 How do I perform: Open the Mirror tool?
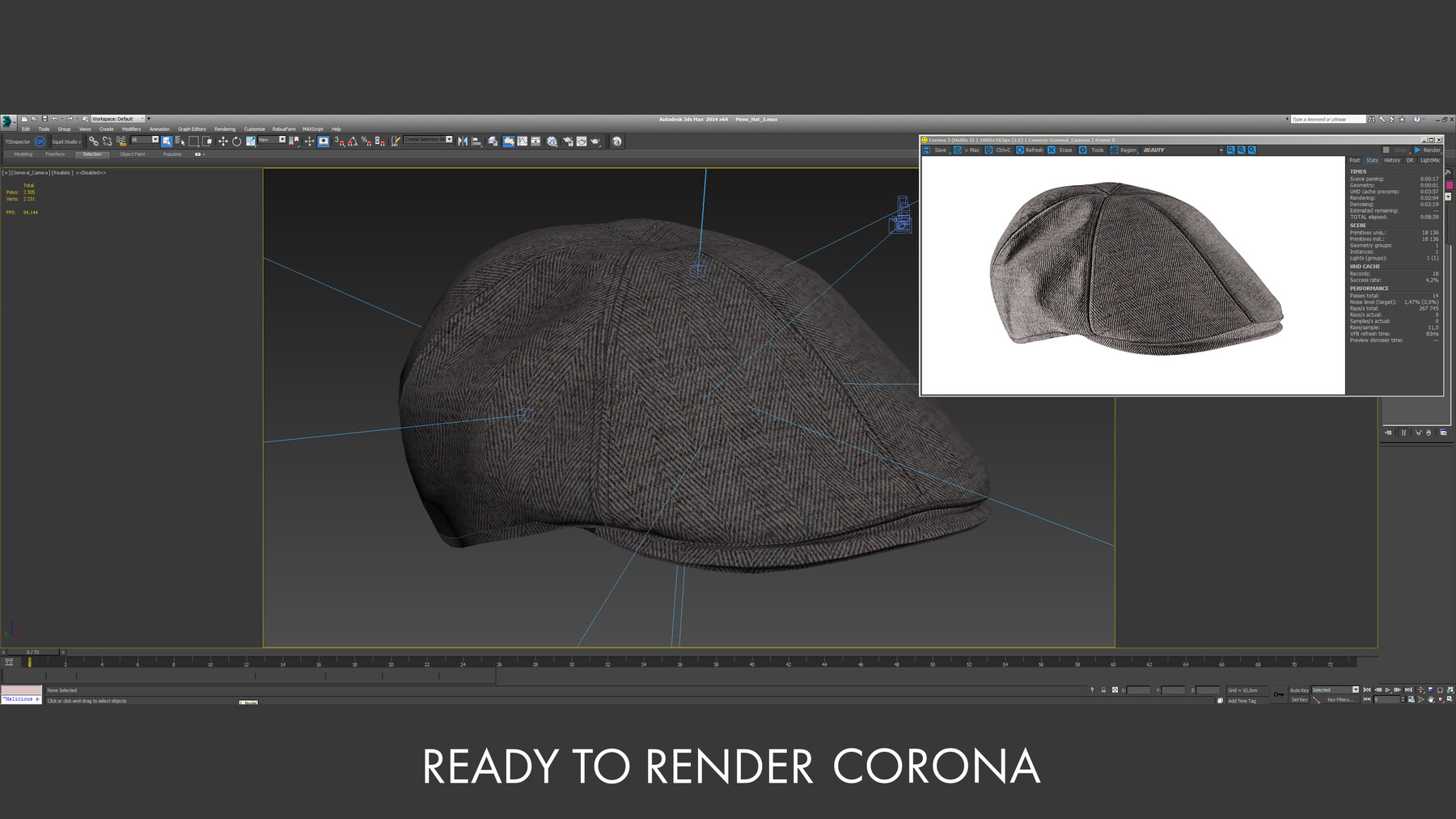(463, 141)
